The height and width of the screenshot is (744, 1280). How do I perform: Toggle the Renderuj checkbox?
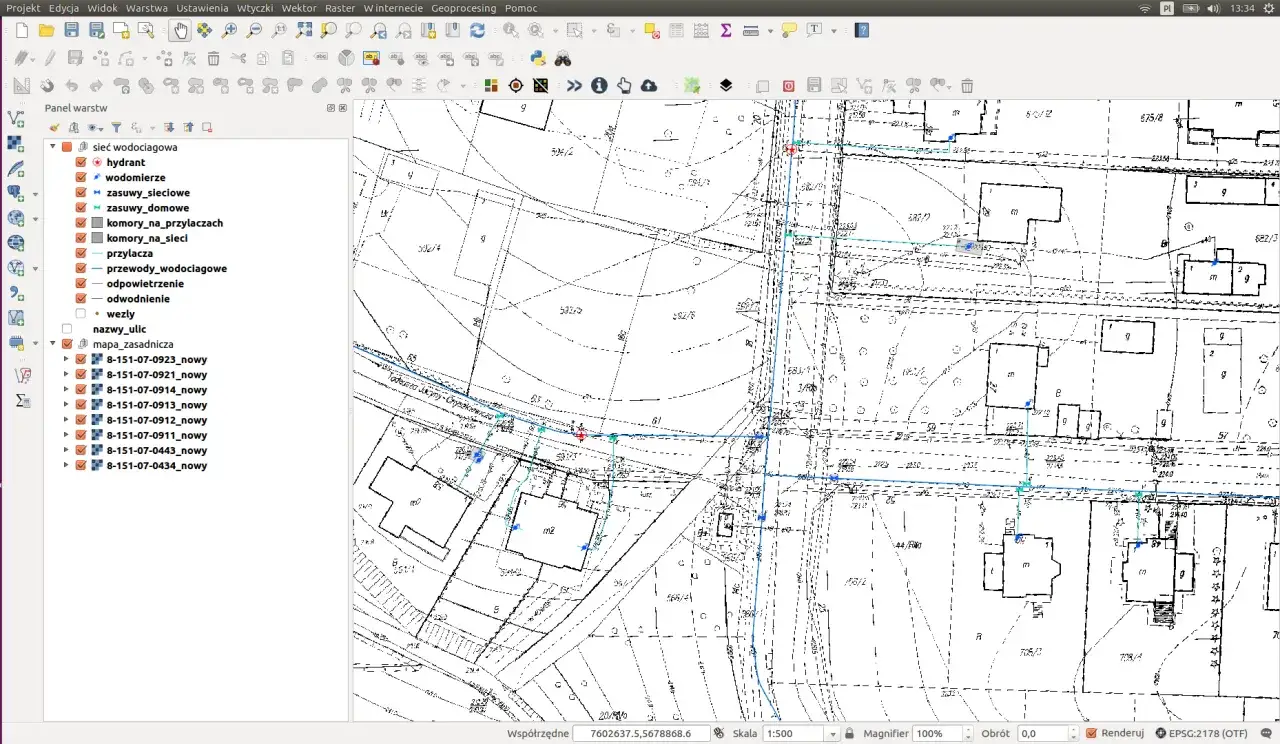pos(1091,733)
